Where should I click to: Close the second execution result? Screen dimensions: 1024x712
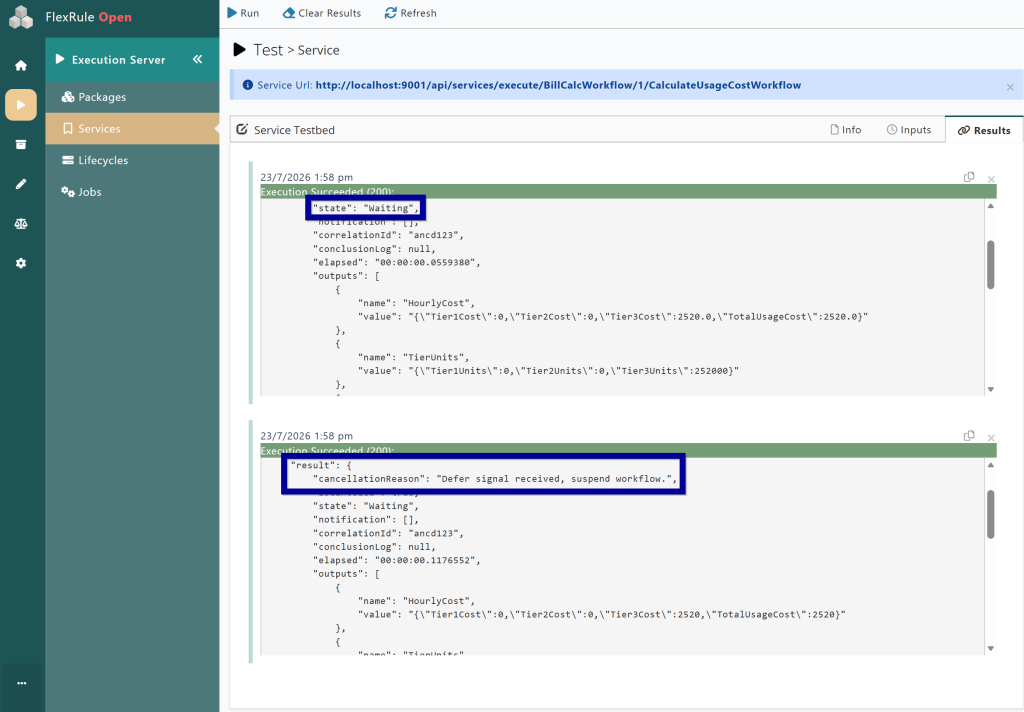point(991,438)
